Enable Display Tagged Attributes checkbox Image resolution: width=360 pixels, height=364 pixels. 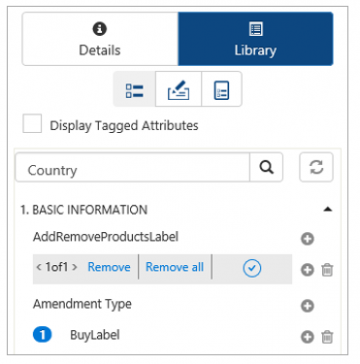coord(32,124)
